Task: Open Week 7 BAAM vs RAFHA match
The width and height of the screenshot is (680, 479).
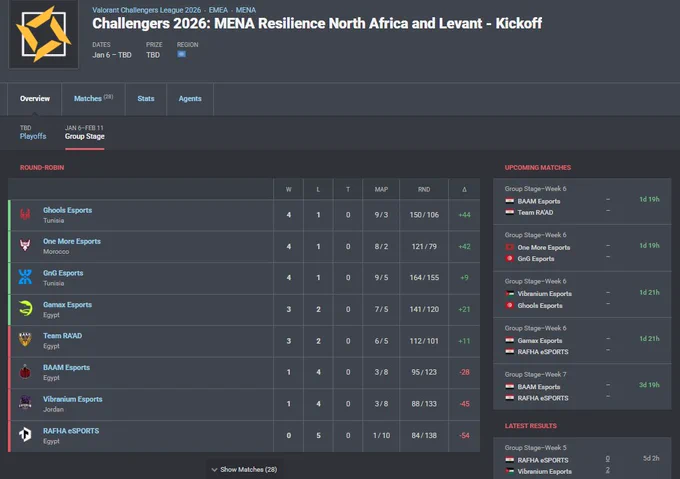Action: (582, 387)
